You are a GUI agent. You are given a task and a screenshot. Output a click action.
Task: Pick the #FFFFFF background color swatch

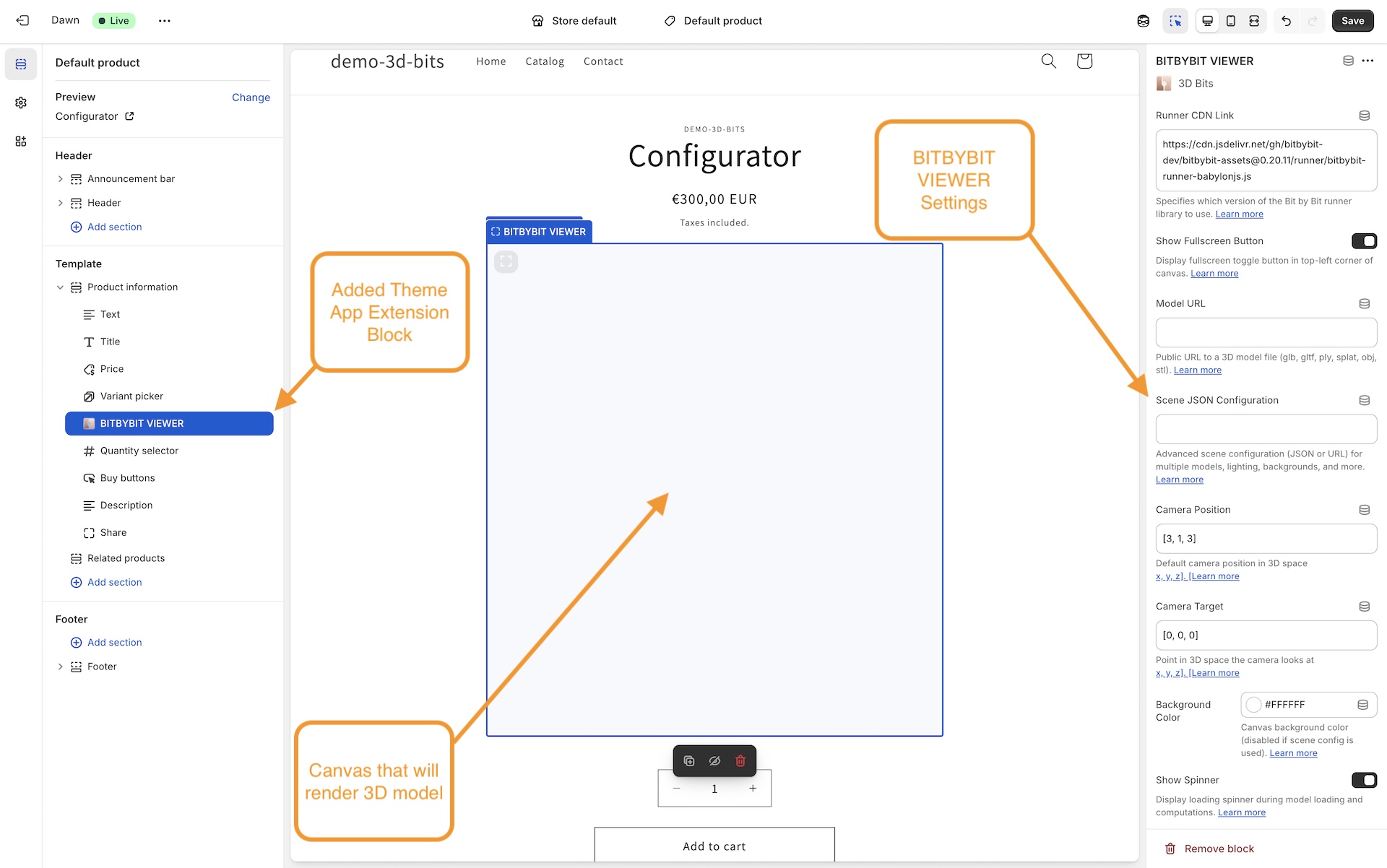pos(1253,705)
